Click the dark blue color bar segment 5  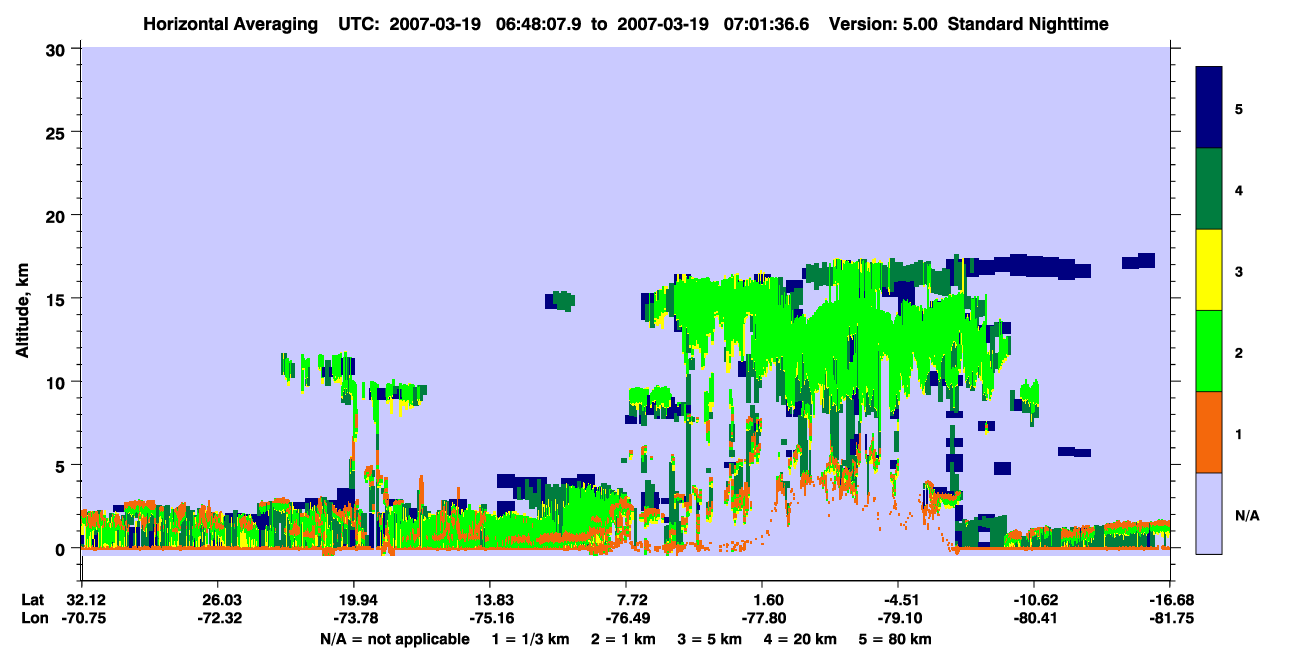[x=1209, y=108]
